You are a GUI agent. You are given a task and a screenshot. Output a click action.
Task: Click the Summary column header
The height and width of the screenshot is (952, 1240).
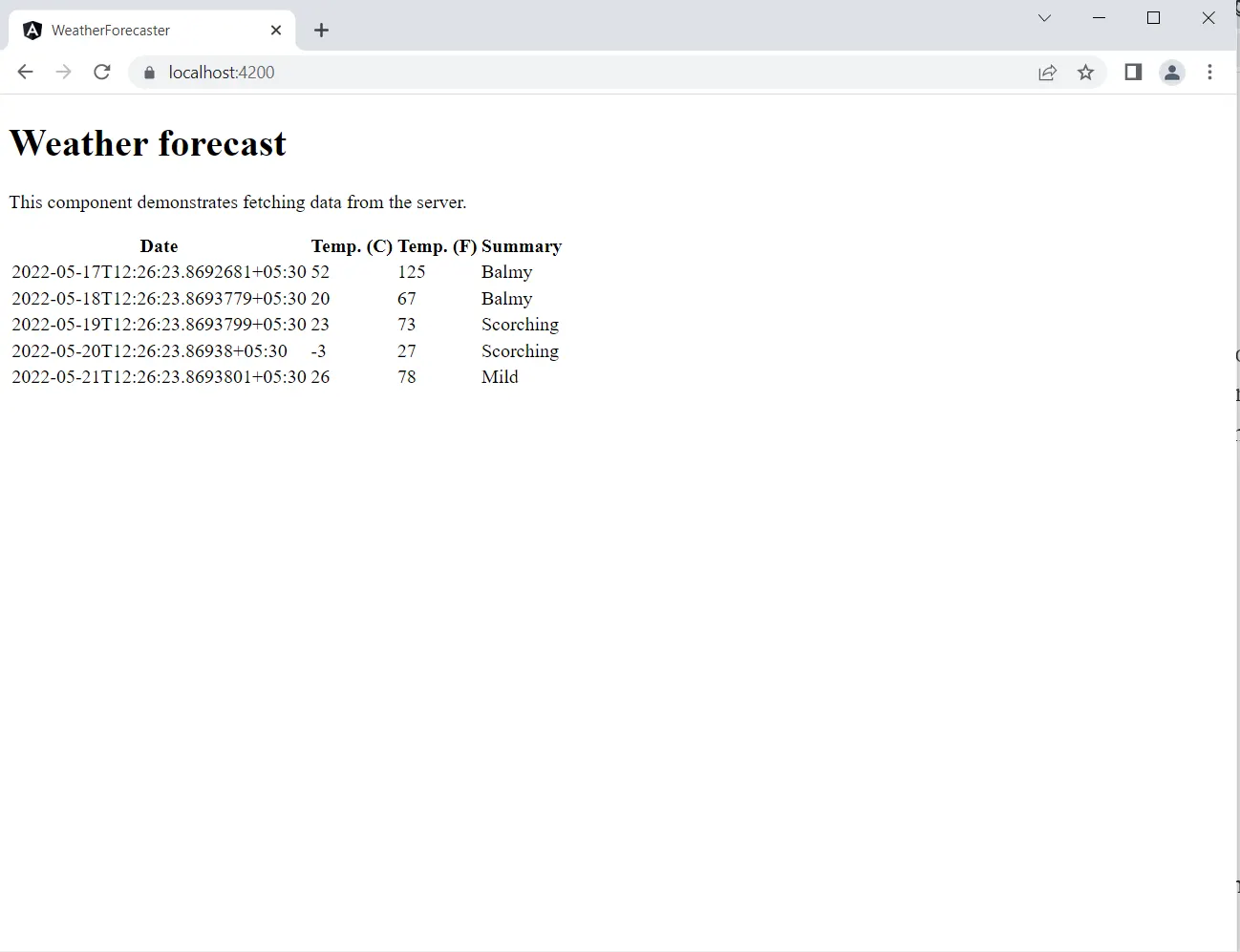point(522,246)
